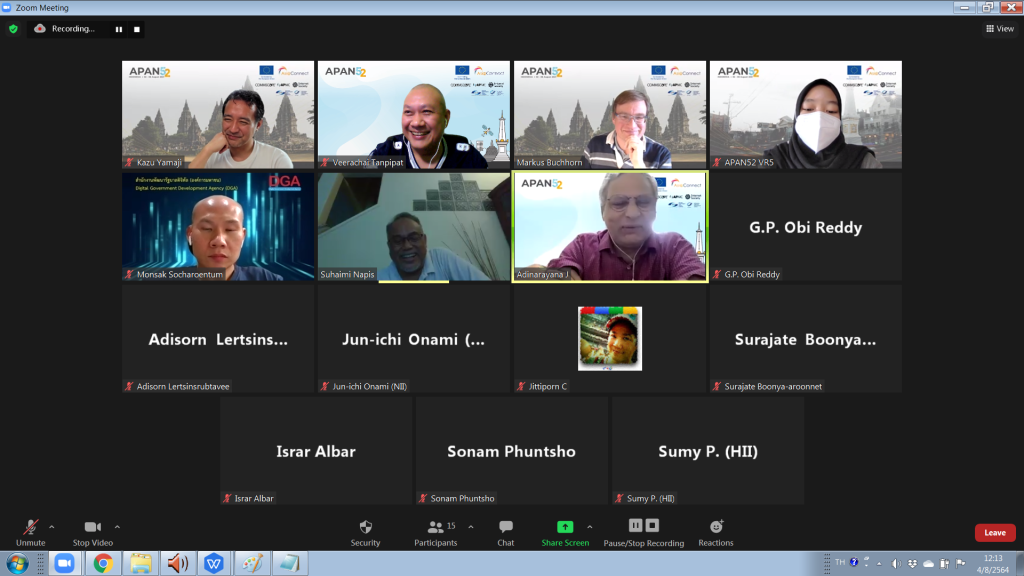Click the Windows Start button
This screenshot has height=576, width=1024.
[x=17, y=564]
